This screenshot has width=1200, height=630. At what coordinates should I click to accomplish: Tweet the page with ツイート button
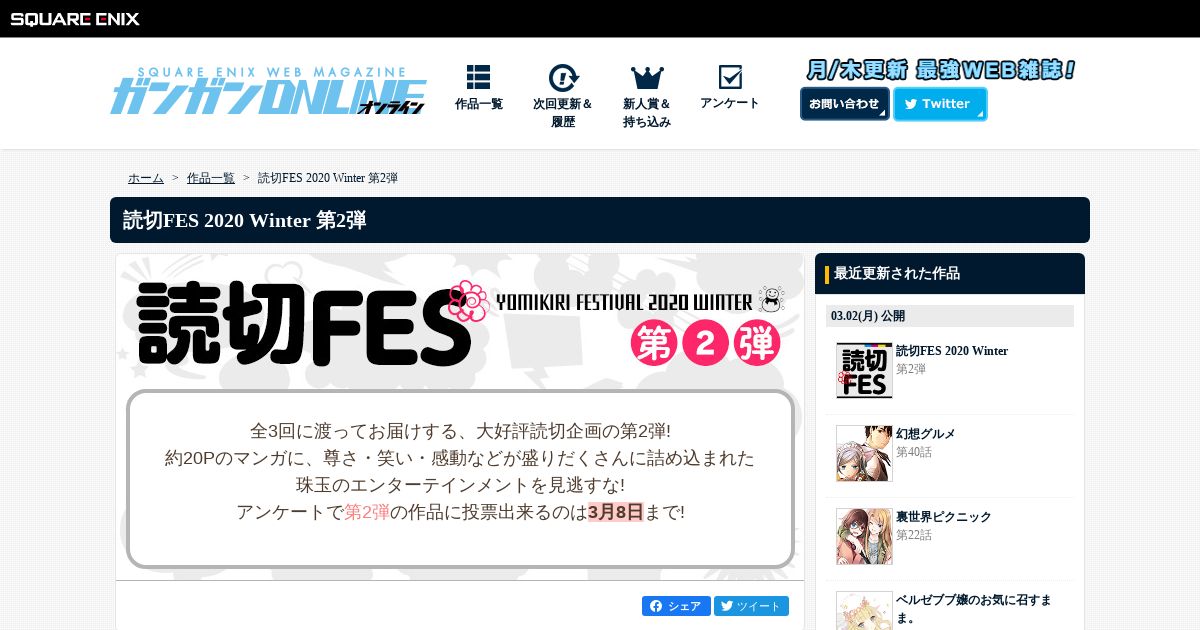751,606
